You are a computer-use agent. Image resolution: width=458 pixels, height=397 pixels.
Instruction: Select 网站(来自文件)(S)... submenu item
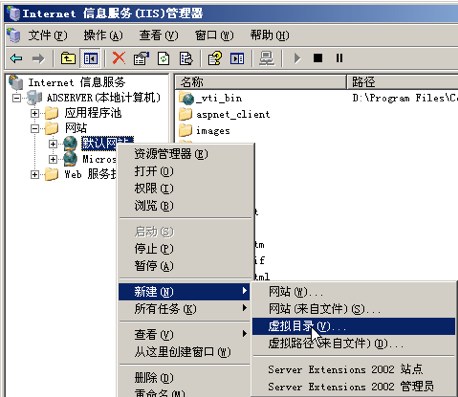click(x=354, y=309)
